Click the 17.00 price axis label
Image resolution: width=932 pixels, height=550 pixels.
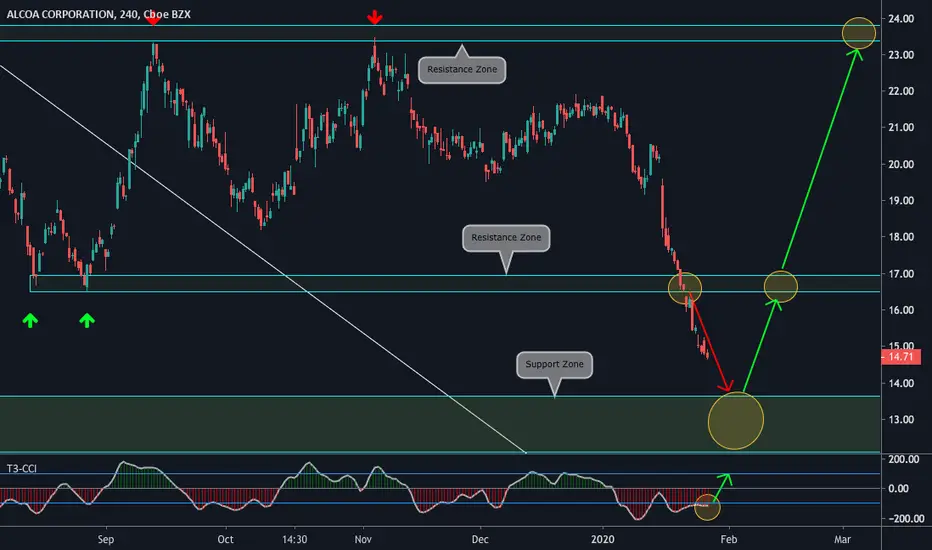(900, 274)
